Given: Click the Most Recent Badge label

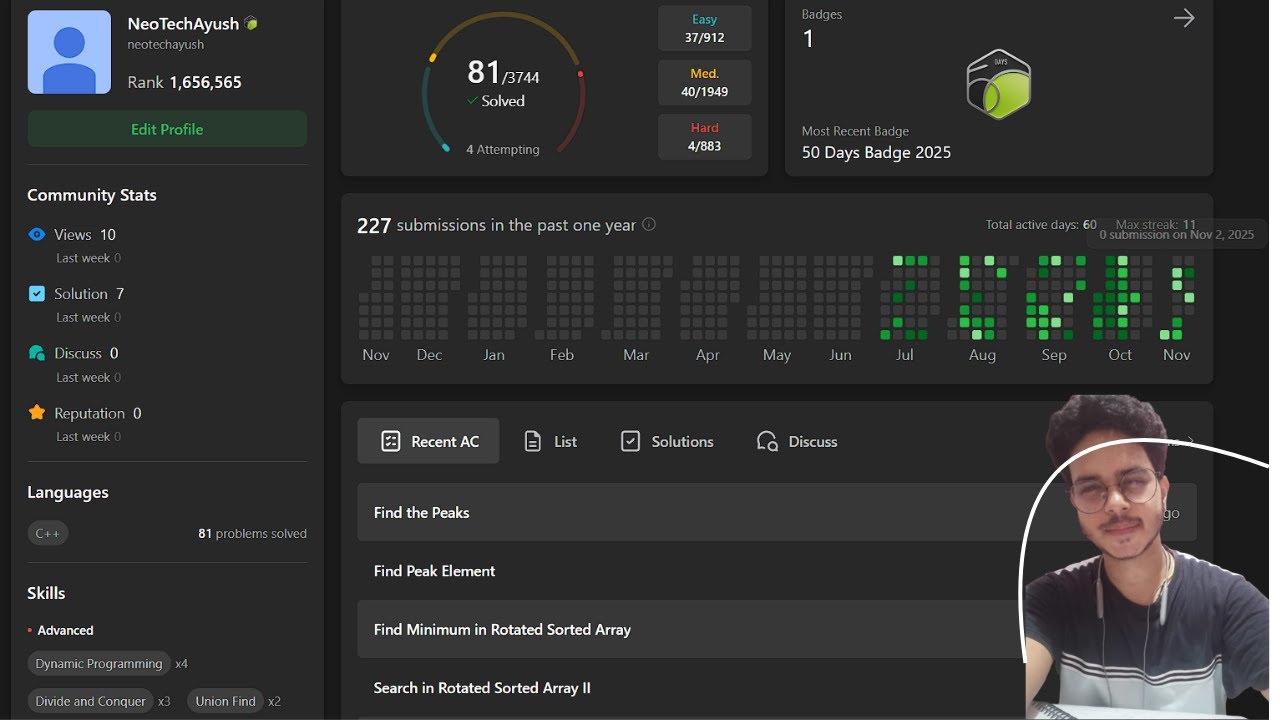Looking at the screenshot, I should [855, 131].
